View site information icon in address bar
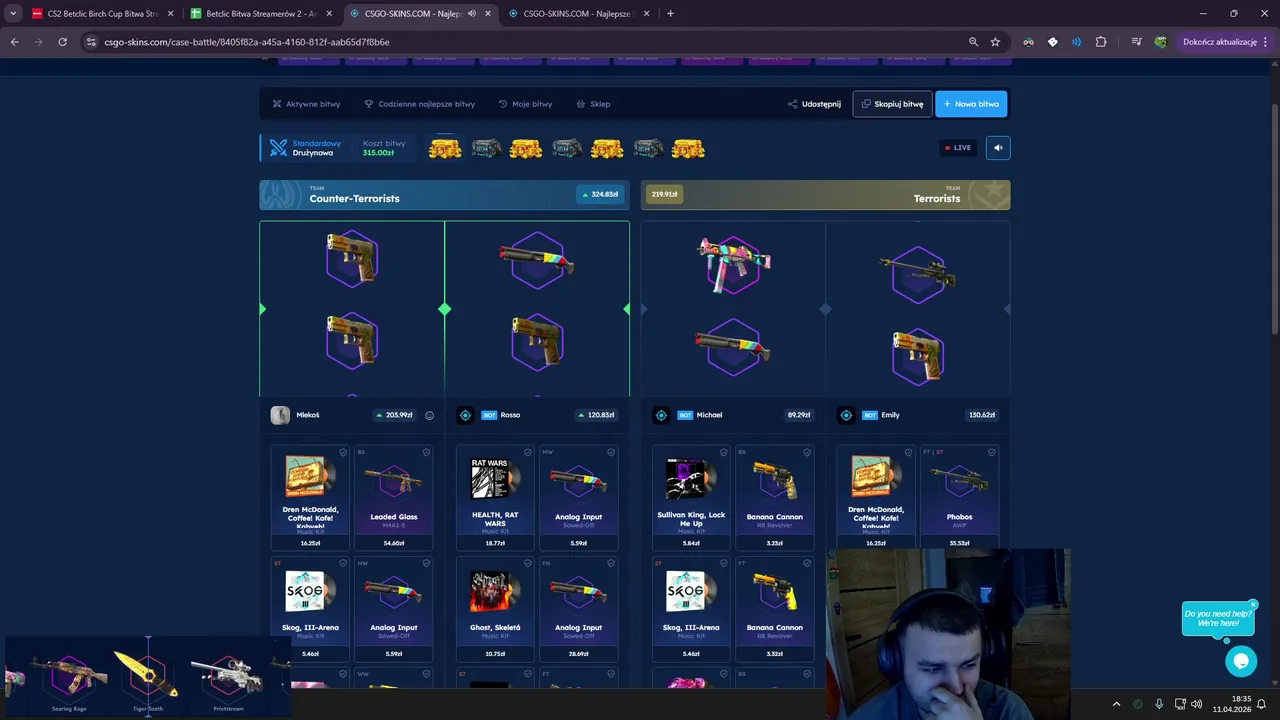 pos(91,42)
